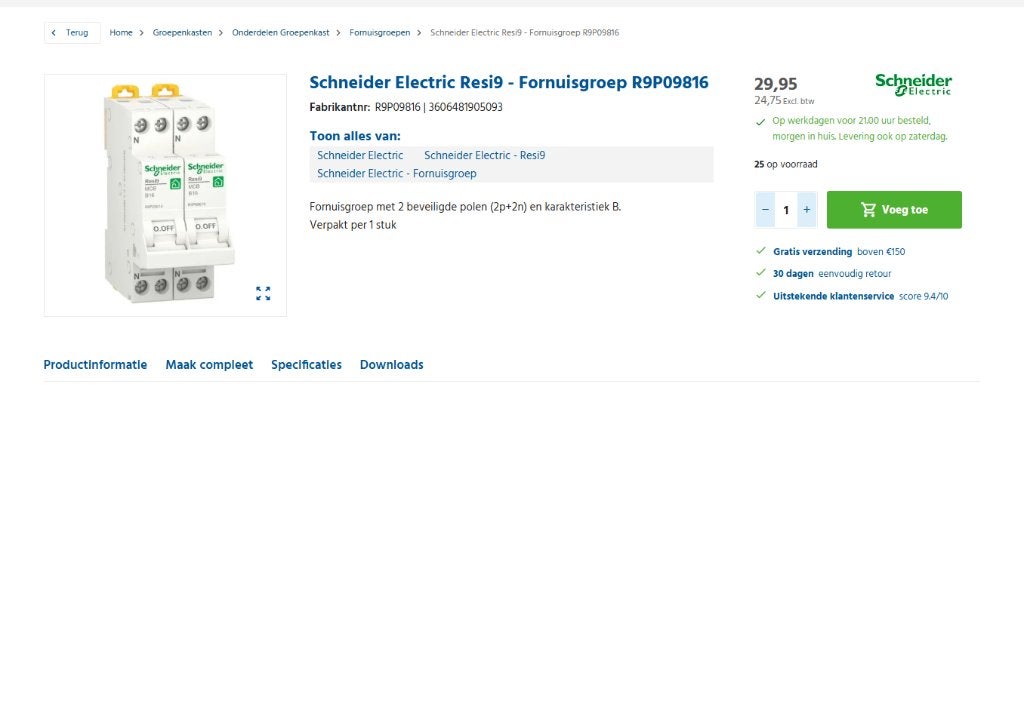Image resolution: width=1024 pixels, height=722 pixels.
Task: Click the Fabrikantnr R9P09816 text
Action: tap(406, 107)
